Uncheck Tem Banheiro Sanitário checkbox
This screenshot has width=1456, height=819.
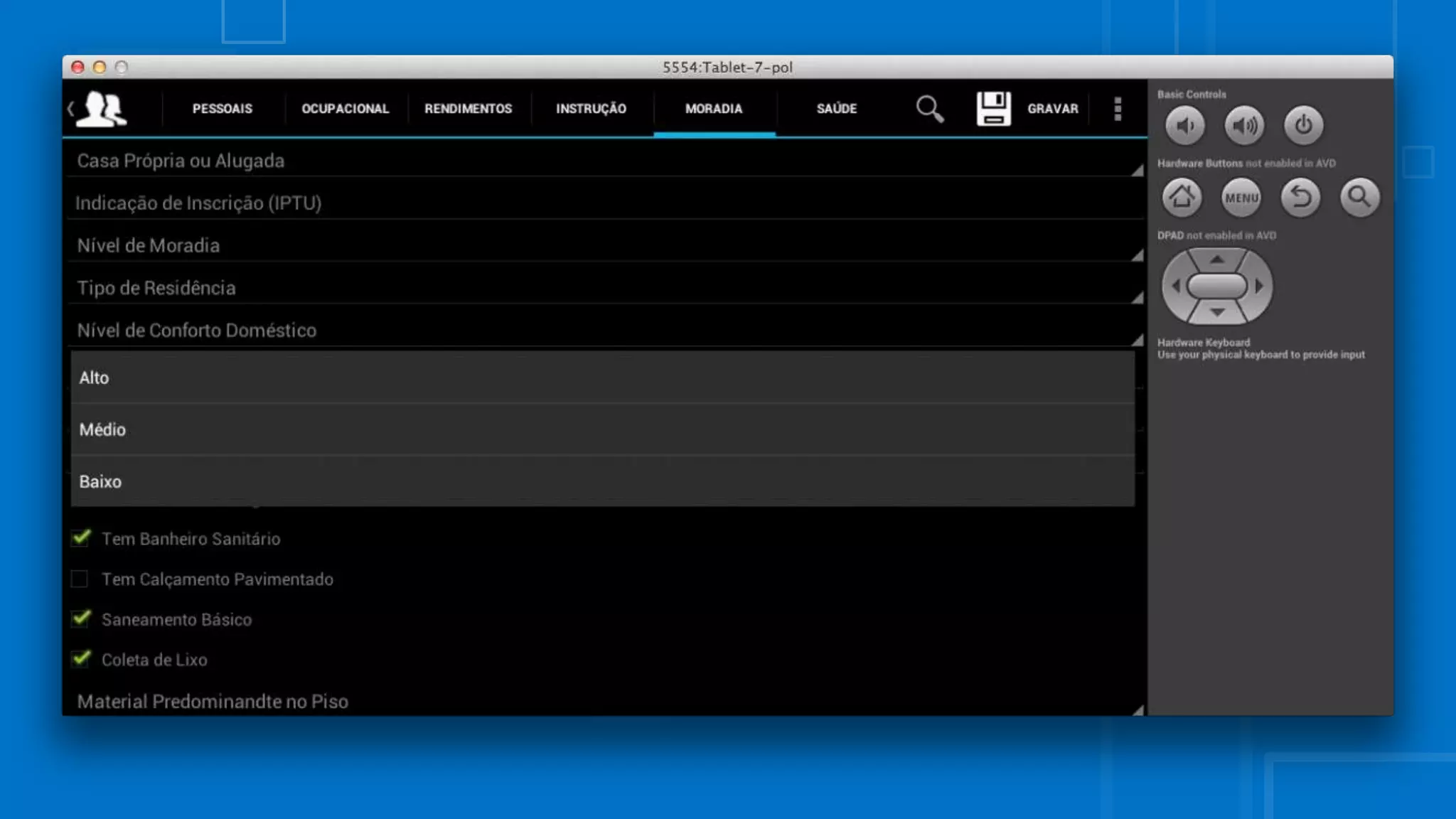pos(81,538)
